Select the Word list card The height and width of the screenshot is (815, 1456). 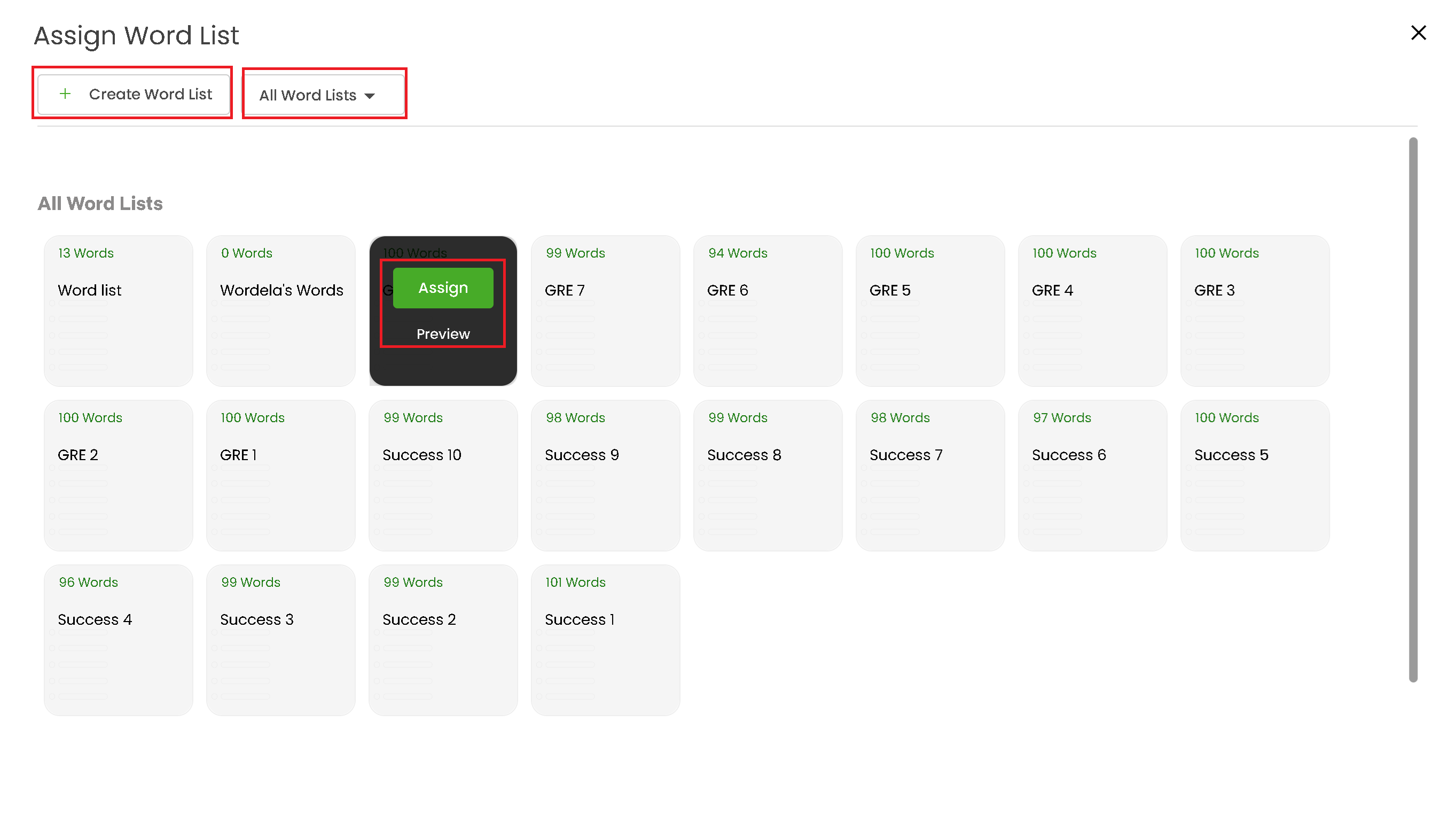pyautogui.click(x=118, y=311)
